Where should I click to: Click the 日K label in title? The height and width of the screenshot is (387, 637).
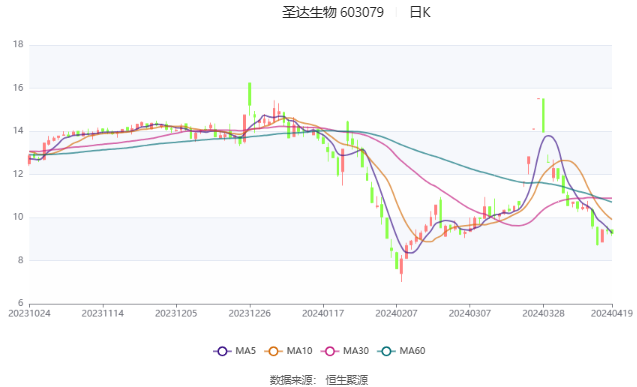click(420, 13)
